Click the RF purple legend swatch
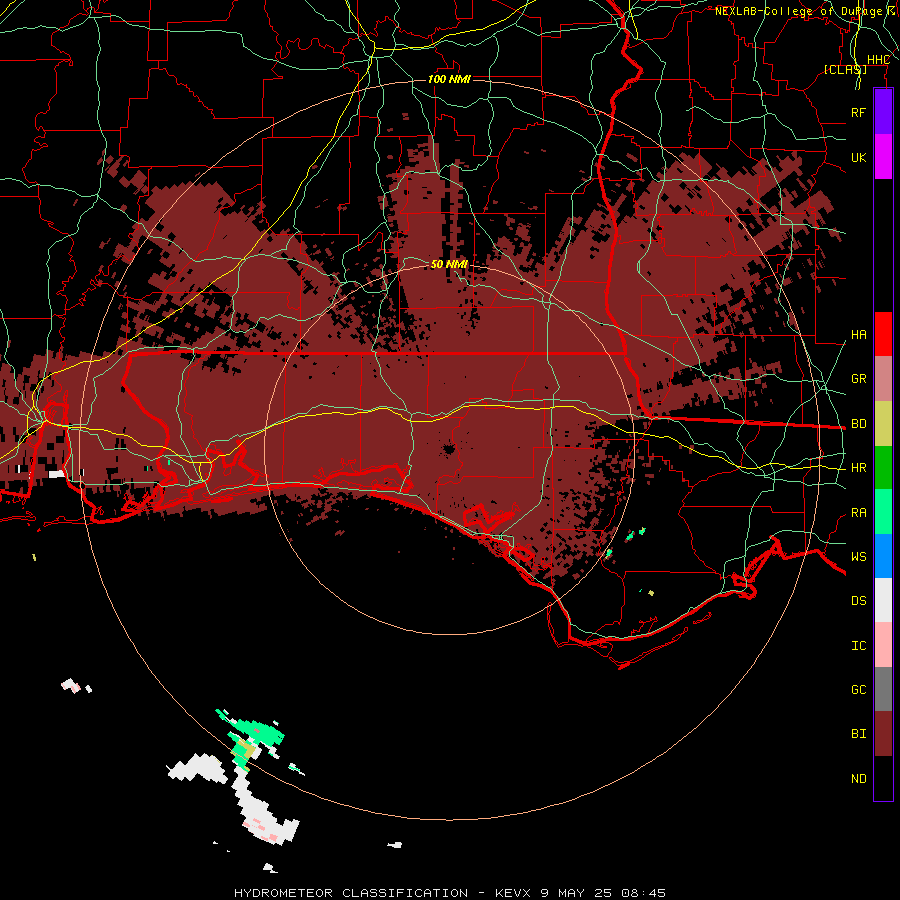Image resolution: width=900 pixels, height=900 pixels. (x=883, y=112)
